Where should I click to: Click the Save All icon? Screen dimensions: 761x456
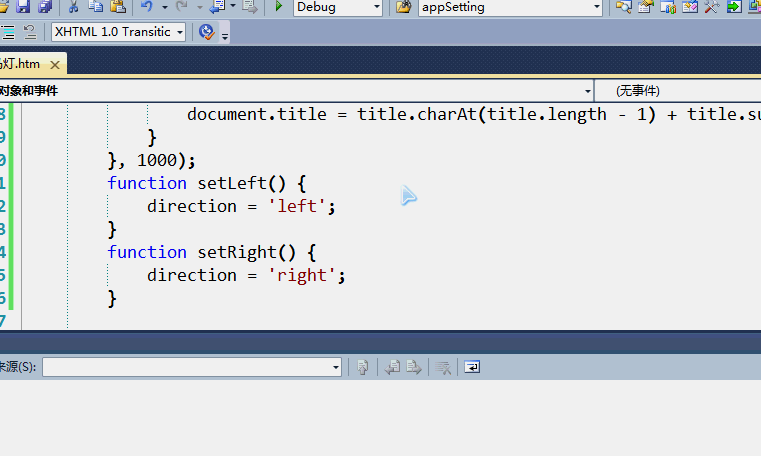(x=45, y=6)
